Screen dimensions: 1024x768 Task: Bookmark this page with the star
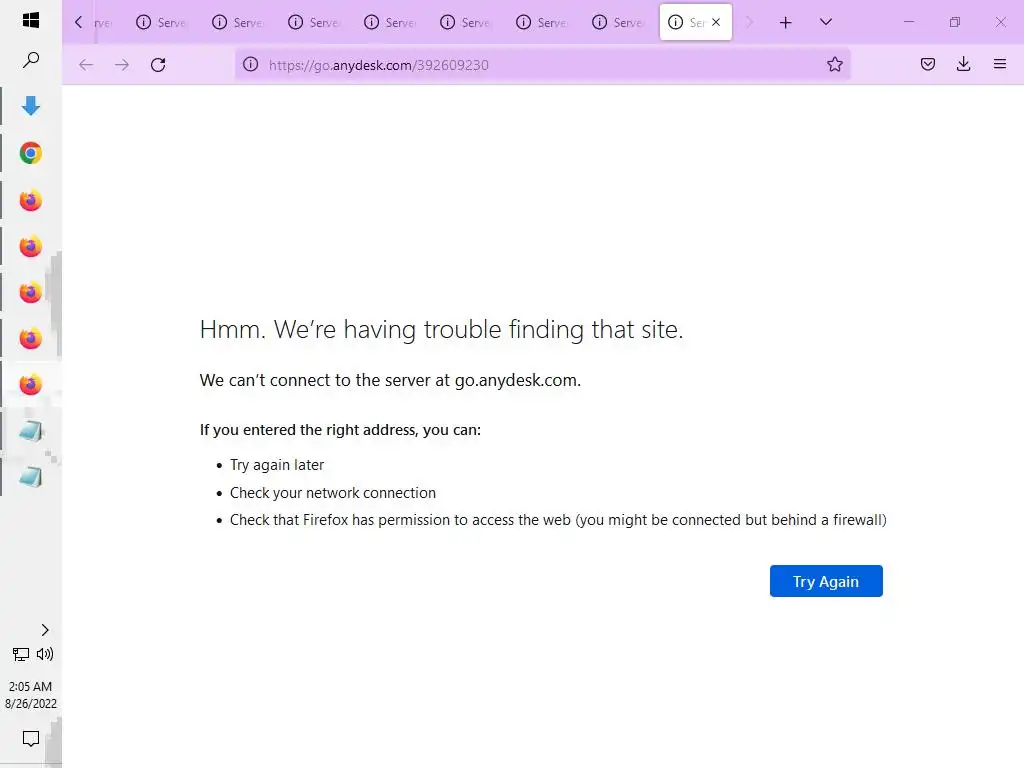point(835,64)
